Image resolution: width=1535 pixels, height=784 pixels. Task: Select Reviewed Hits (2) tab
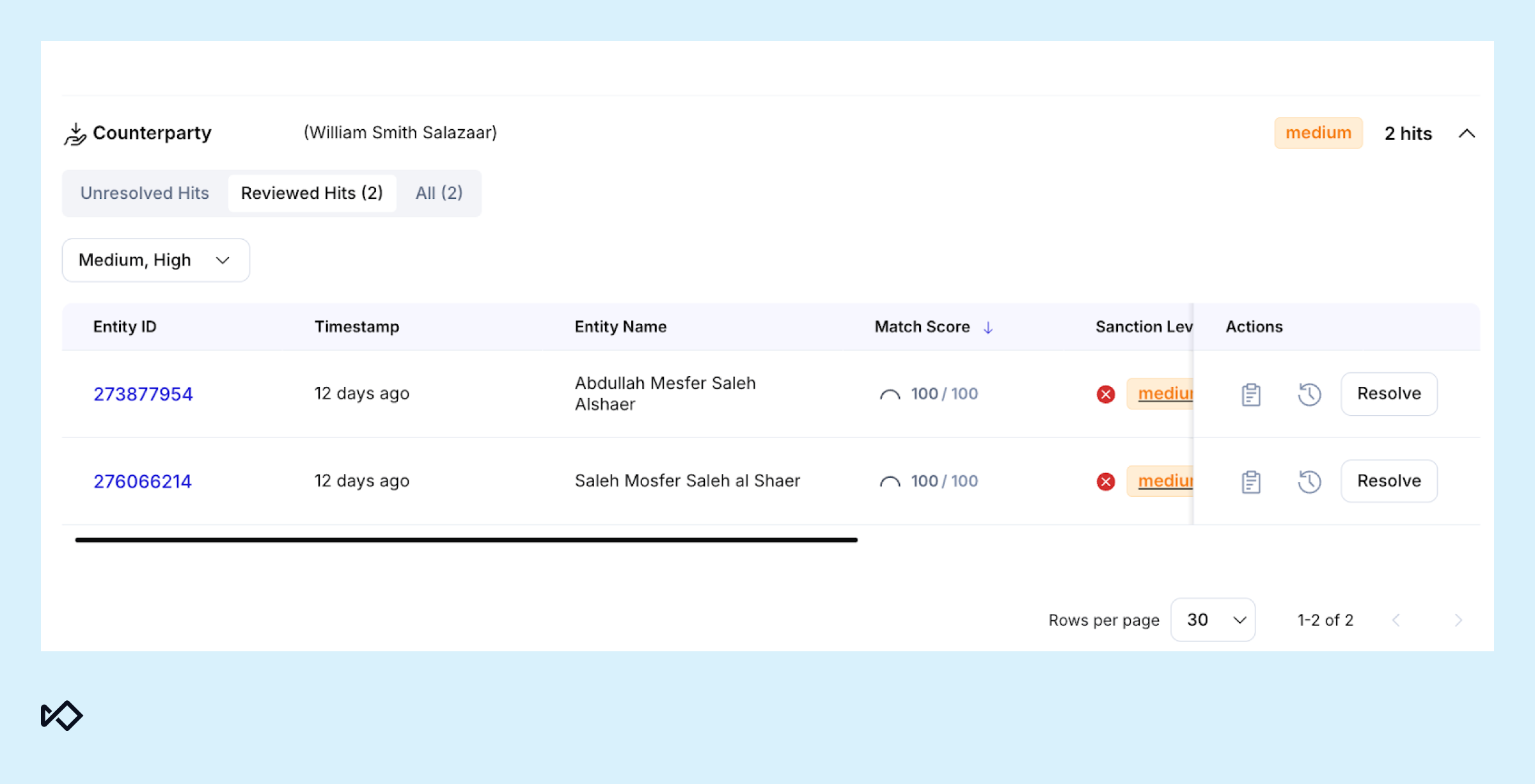coord(311,193)
